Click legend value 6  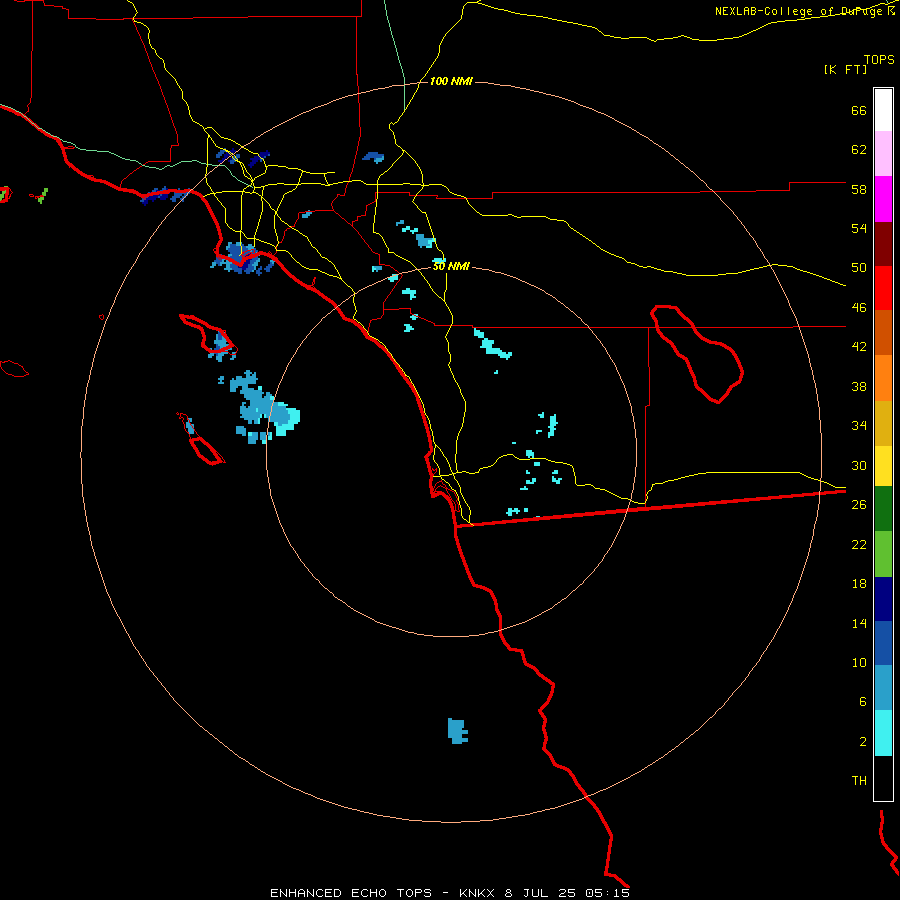click(x=863, y=702)
